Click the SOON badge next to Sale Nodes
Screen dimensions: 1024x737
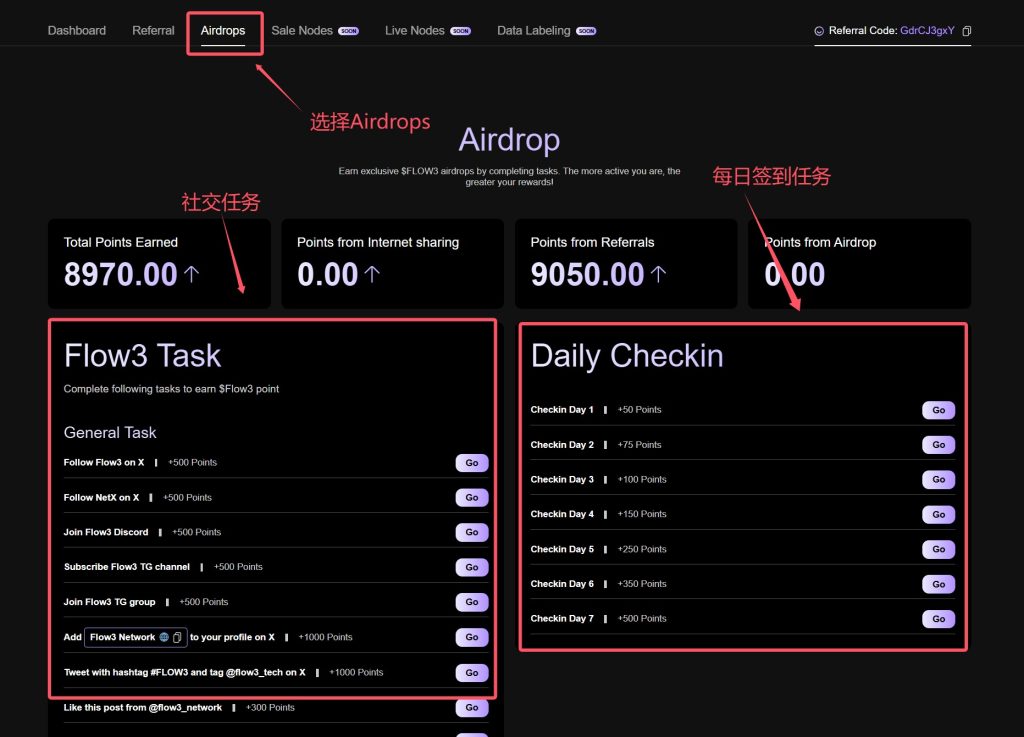[x=348, y=31]
